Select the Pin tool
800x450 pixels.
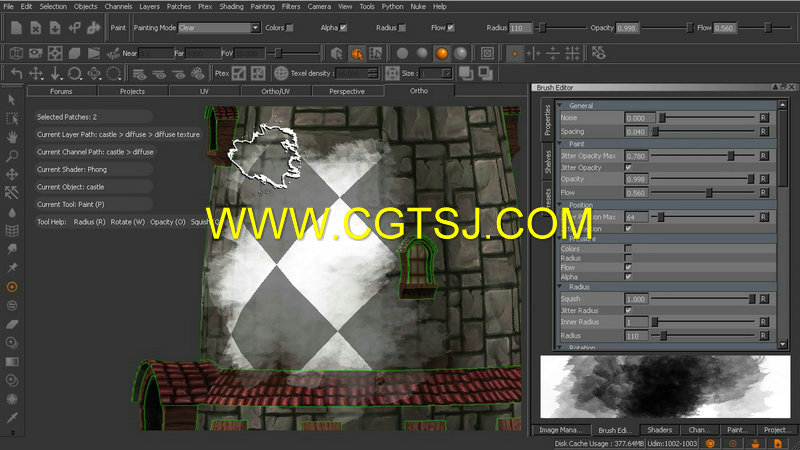click(12, 267)
